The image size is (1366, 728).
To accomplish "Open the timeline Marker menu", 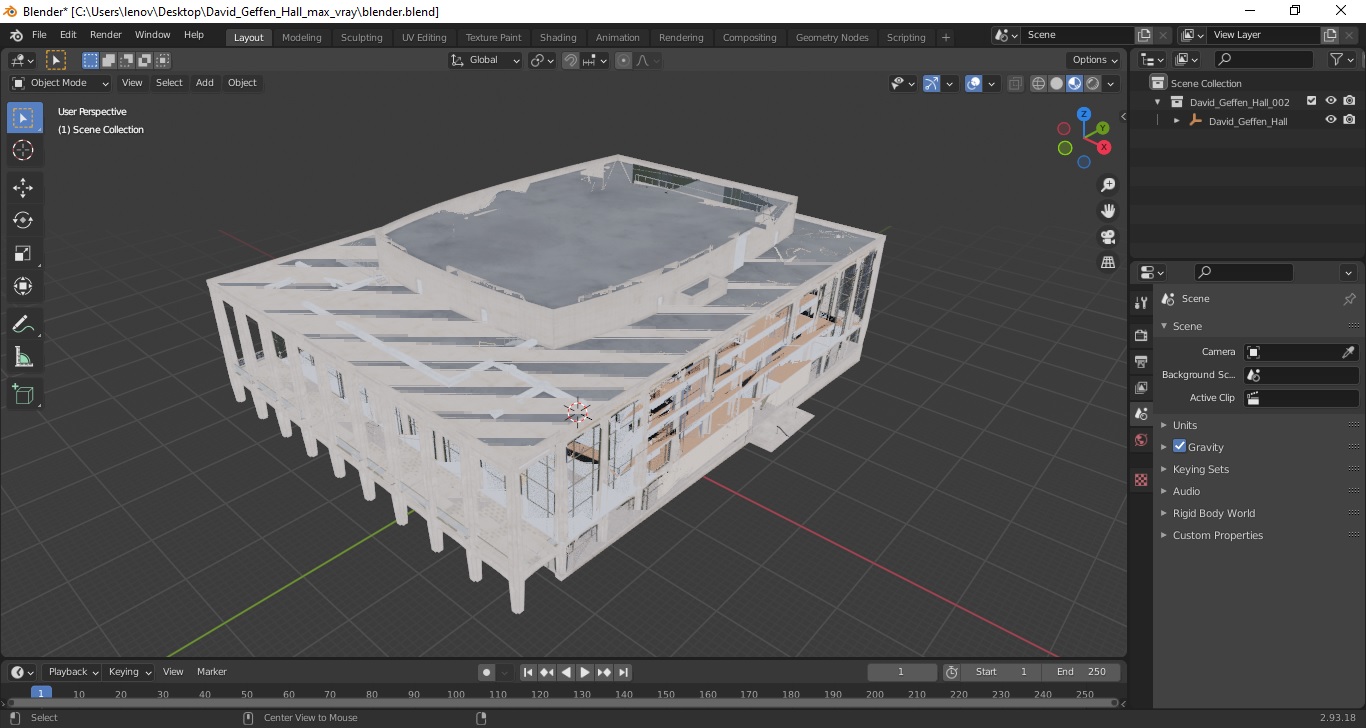I will (x=212, y=672).
